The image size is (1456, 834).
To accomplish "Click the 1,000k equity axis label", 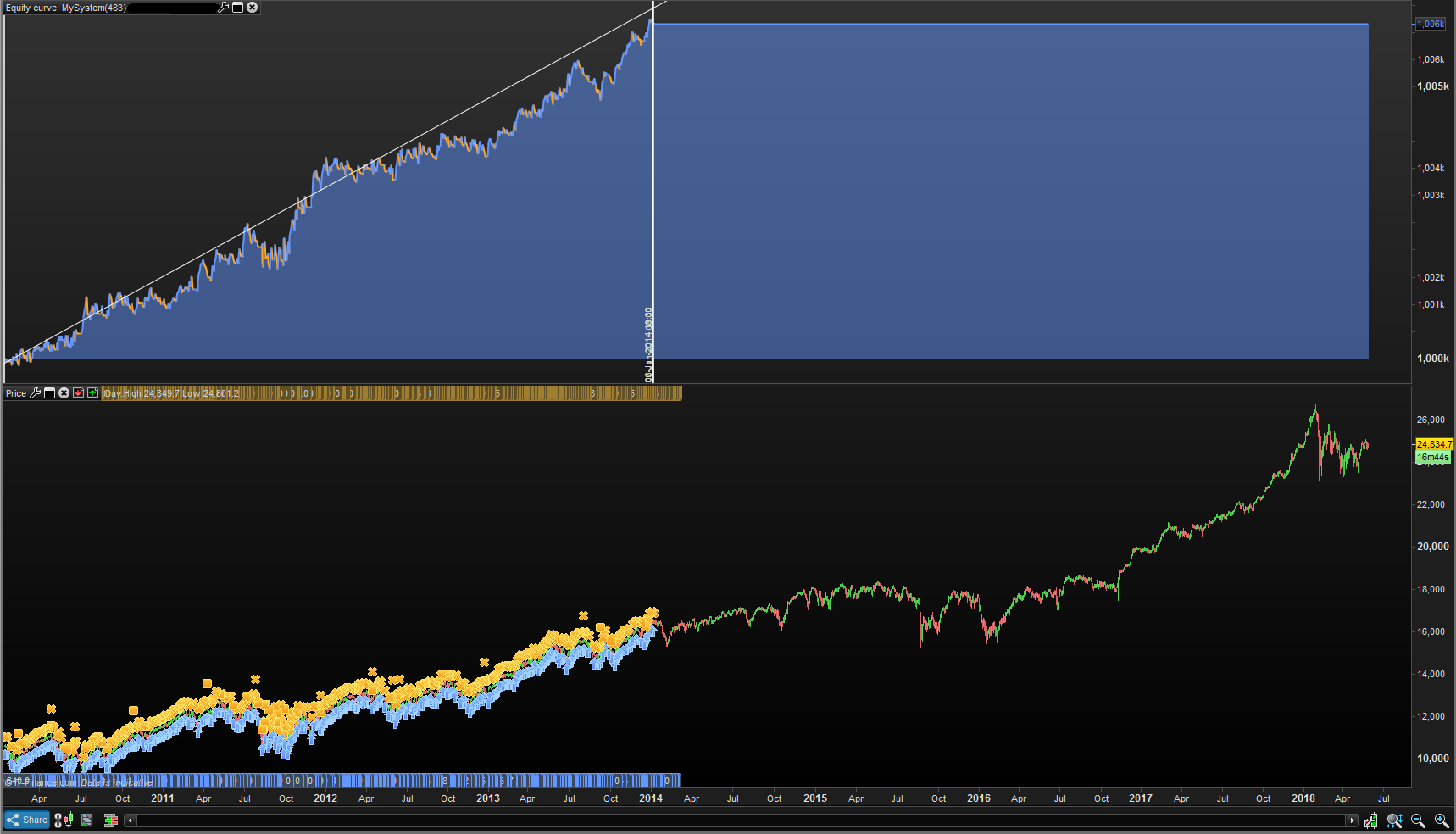I will coord(1433,359).
